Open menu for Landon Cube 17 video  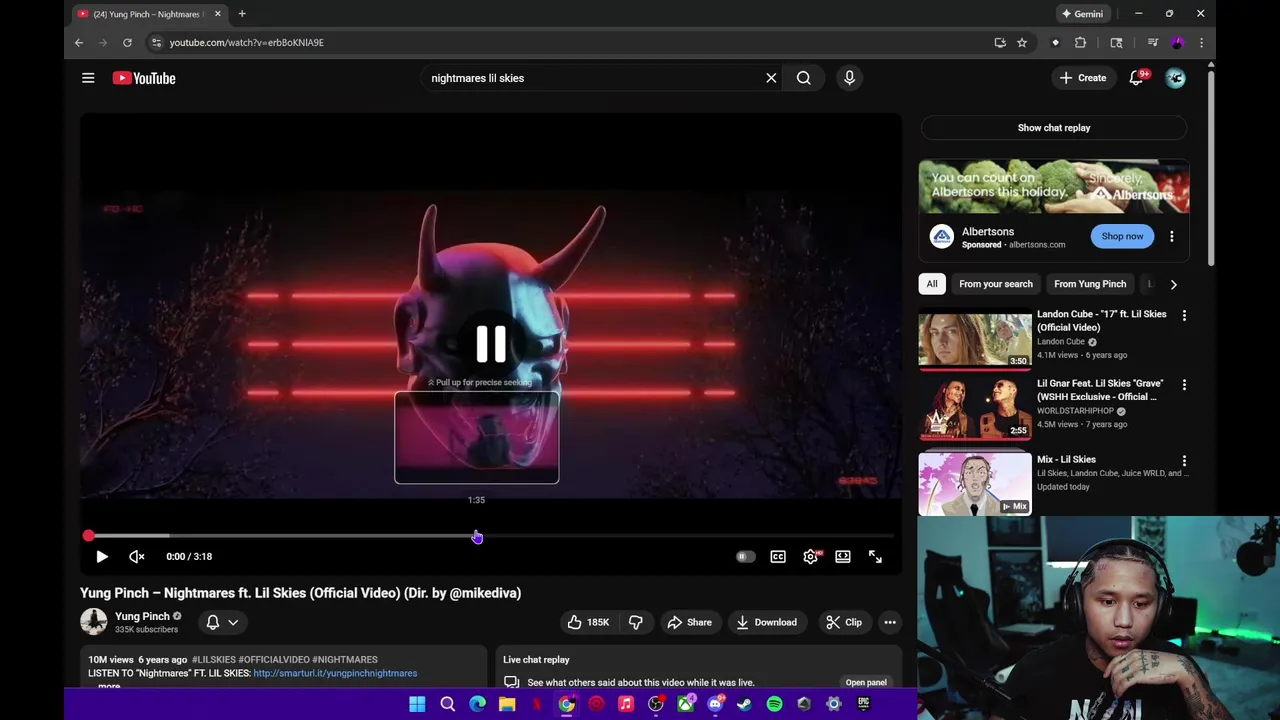(1184, 315)
